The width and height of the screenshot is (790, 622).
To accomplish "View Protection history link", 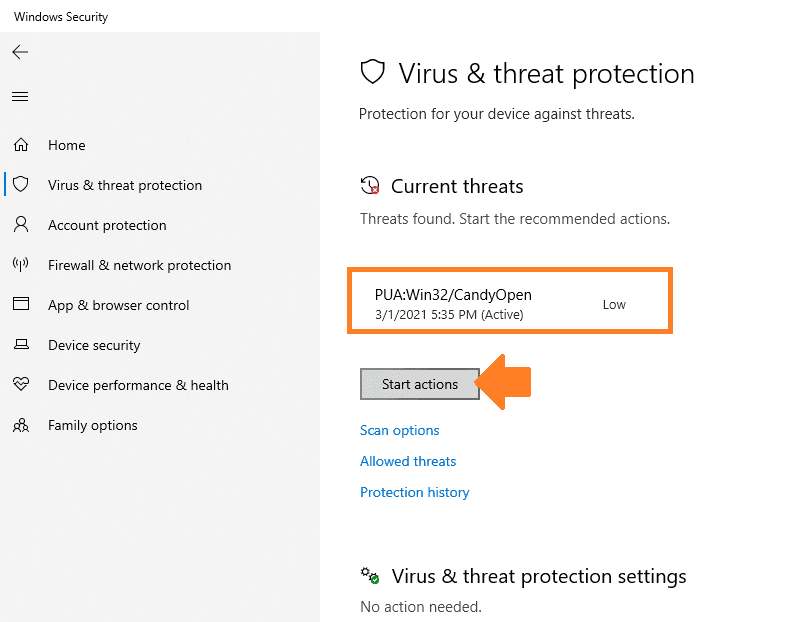I will 415,492.
